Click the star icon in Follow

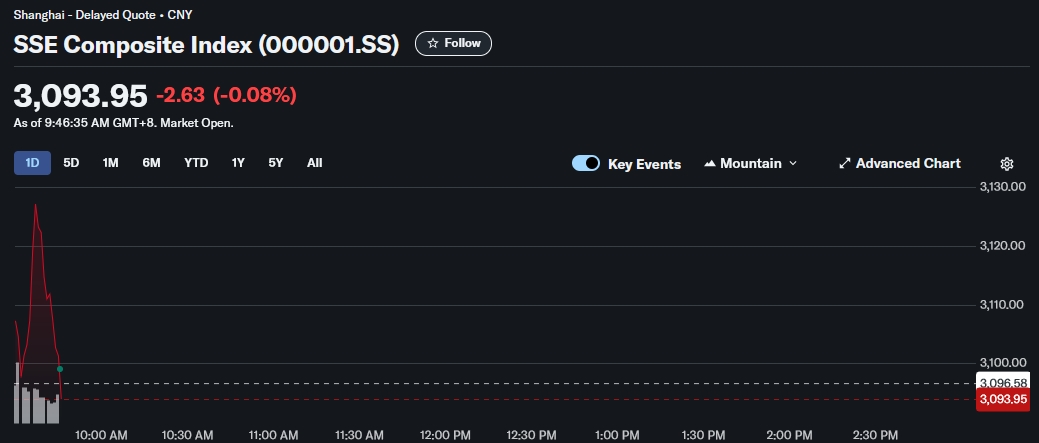pos(433,43)
